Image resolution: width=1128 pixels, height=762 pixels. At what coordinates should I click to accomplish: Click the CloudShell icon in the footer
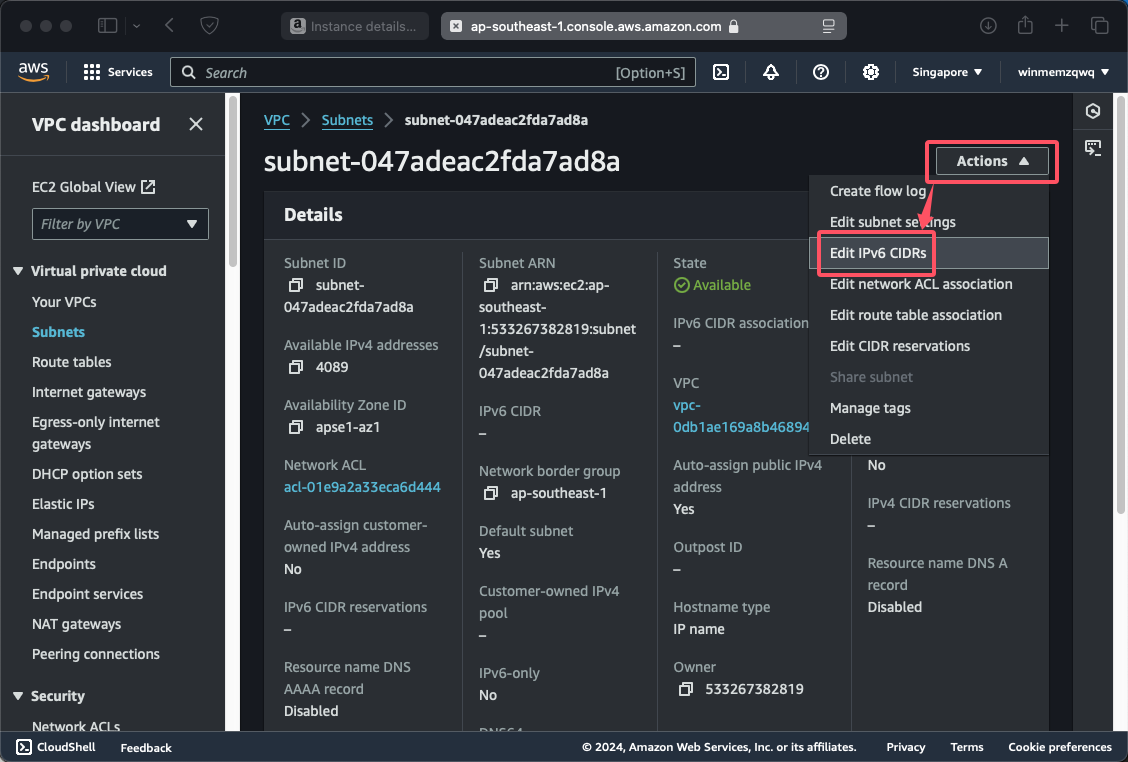(24, 747)
